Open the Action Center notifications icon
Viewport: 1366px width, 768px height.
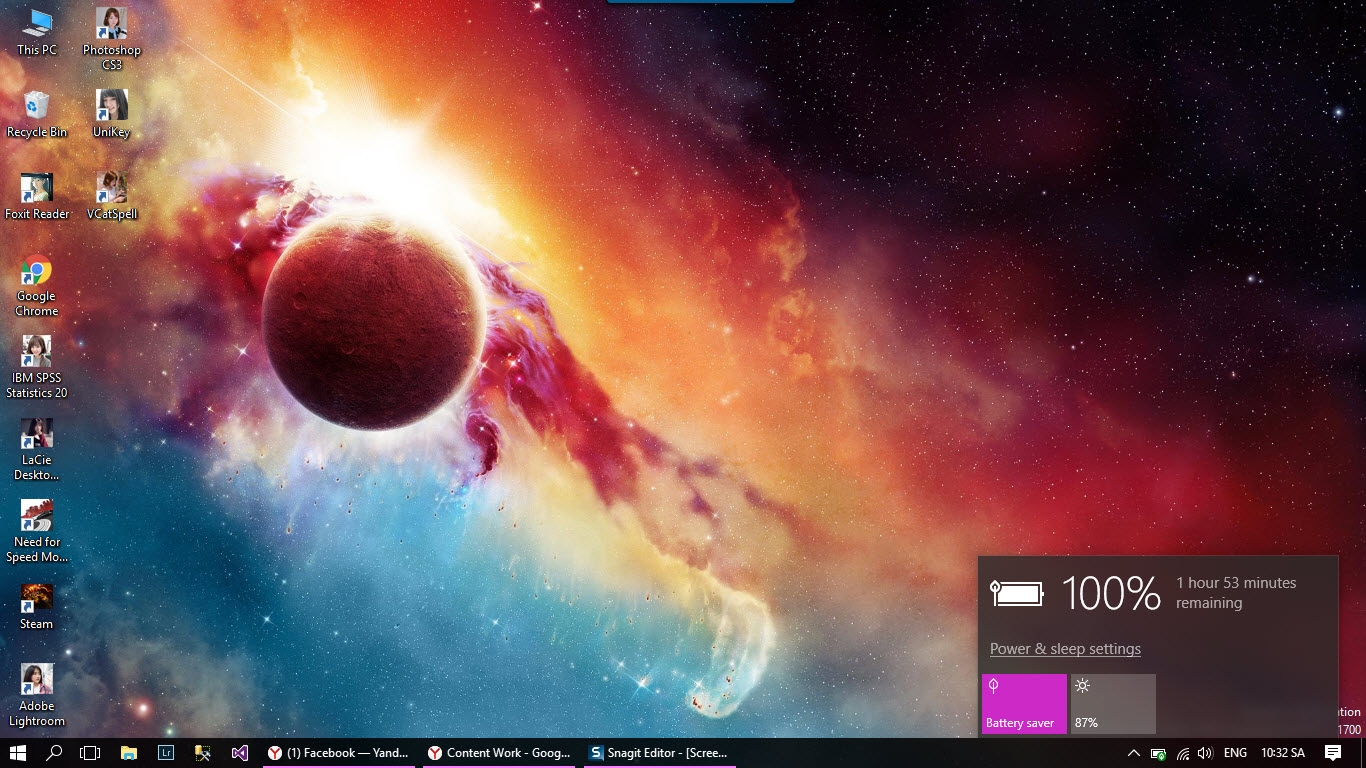click(x=1333, y=753)
